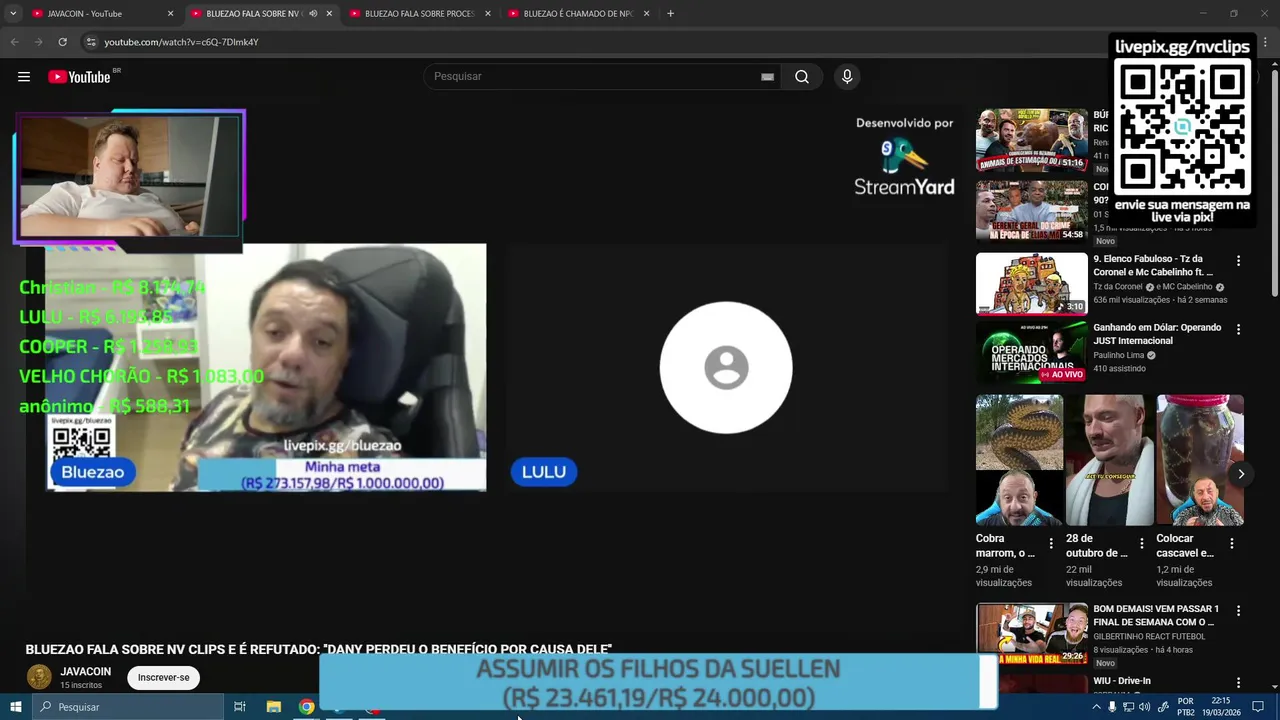Image resolution: width=1280 pixels, height=720 pixels.
Task: Click the browser forward arrow
Action: (x=38, y=42)
